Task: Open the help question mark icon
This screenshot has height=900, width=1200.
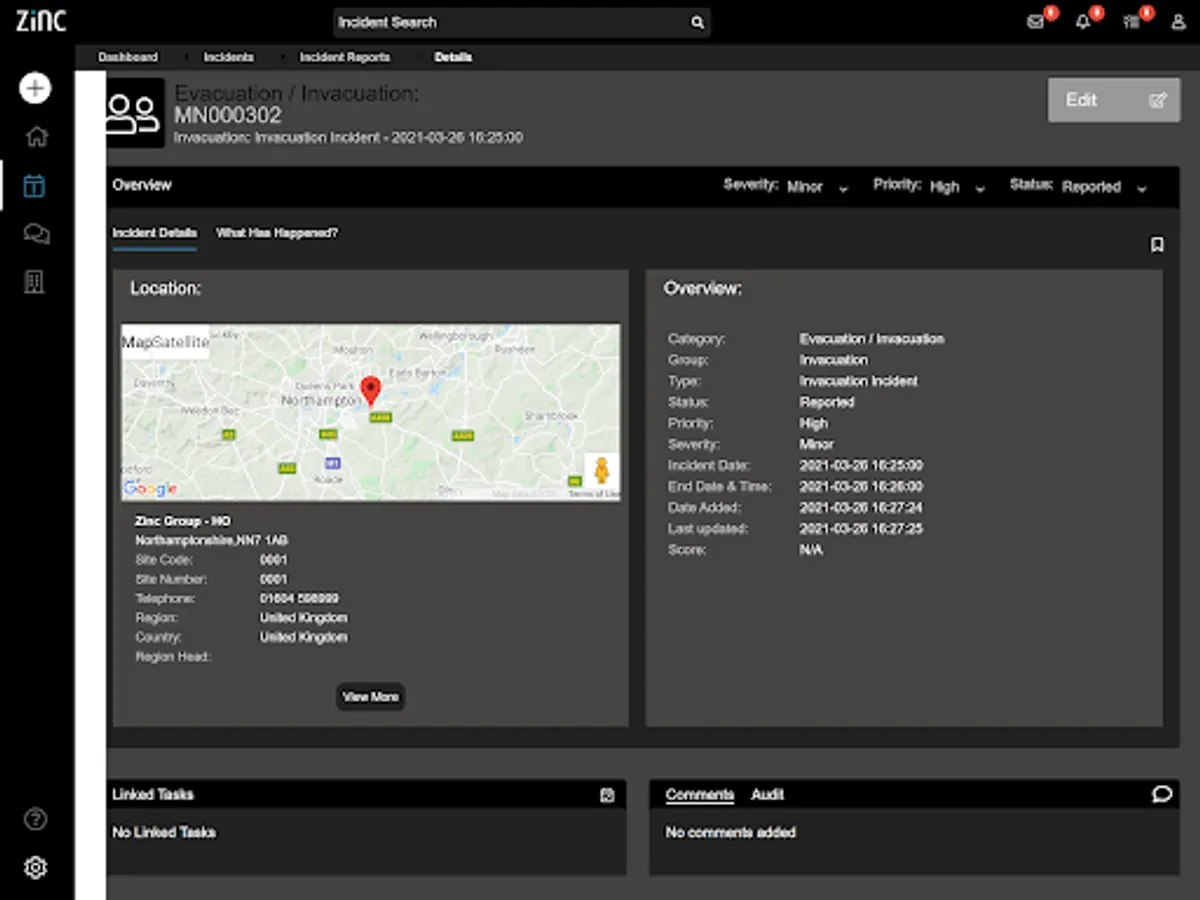Action: pyautogui.click(x=35, y=820)
